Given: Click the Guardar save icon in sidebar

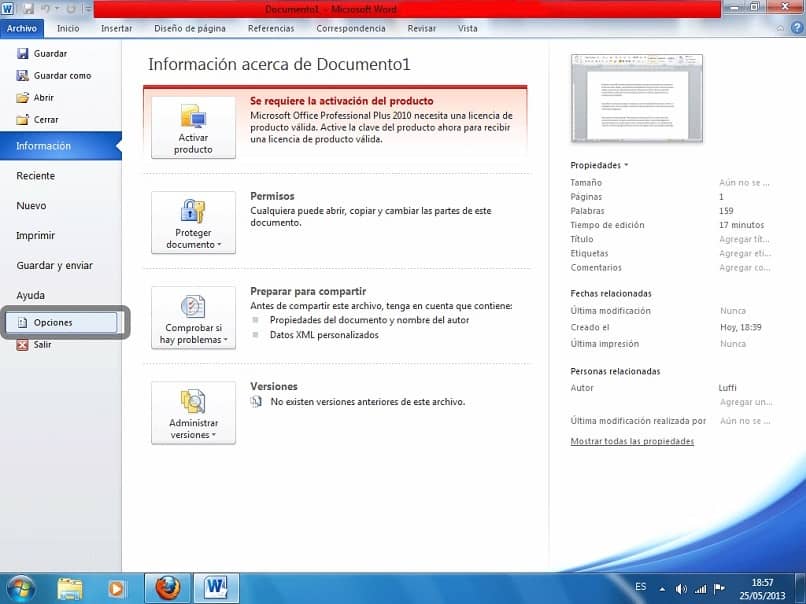Looking at the screenshot, I should (23, 54).
